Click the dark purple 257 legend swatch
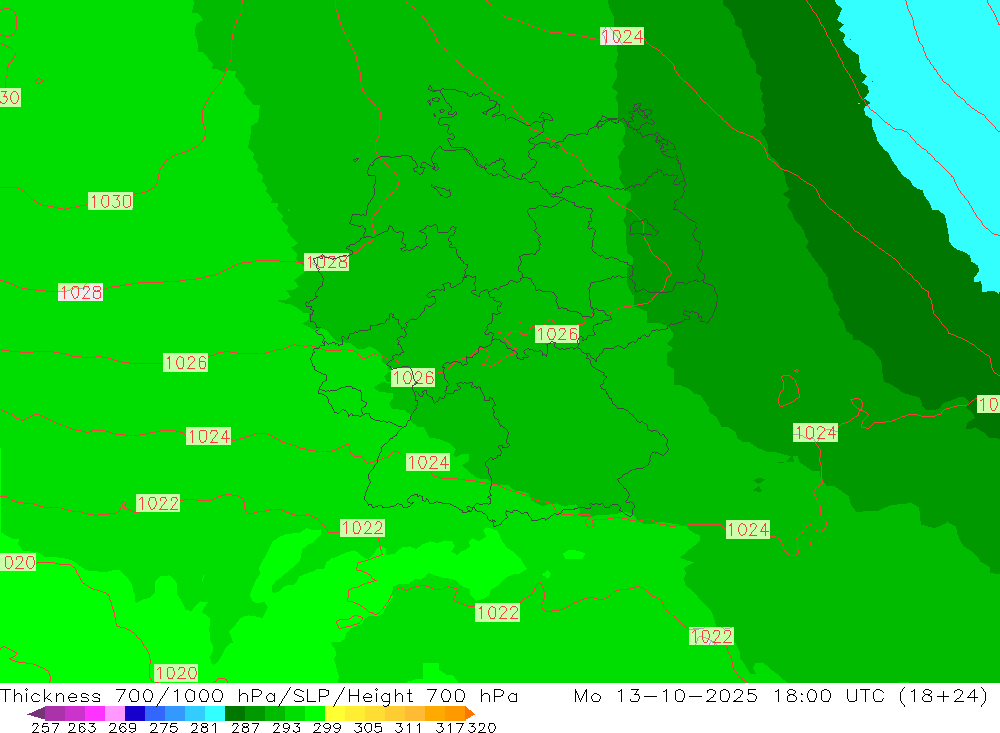This screenshot has height=733, width=1000. coord(55,713)
